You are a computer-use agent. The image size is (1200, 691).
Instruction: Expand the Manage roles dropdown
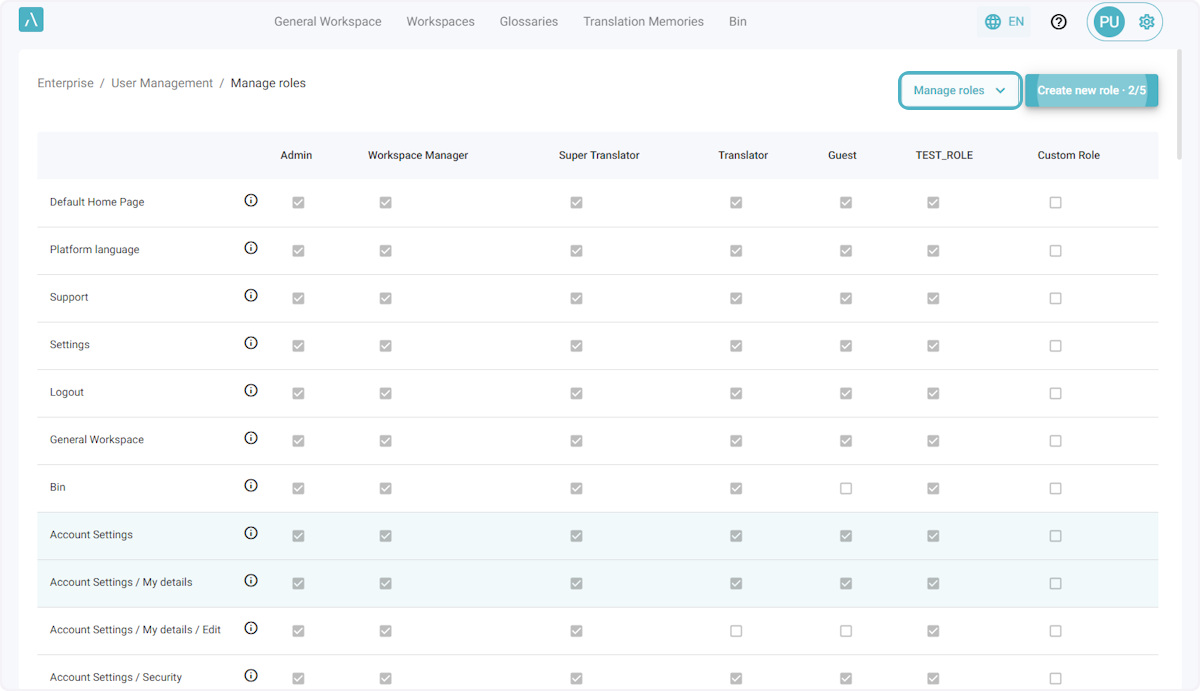point(959,90)
